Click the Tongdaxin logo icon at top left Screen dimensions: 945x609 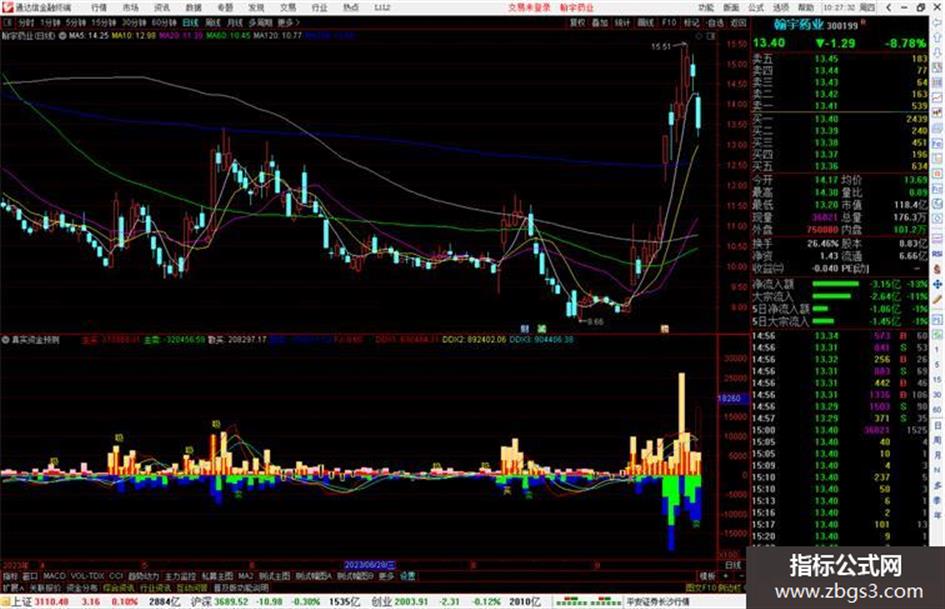coord(7,7)
